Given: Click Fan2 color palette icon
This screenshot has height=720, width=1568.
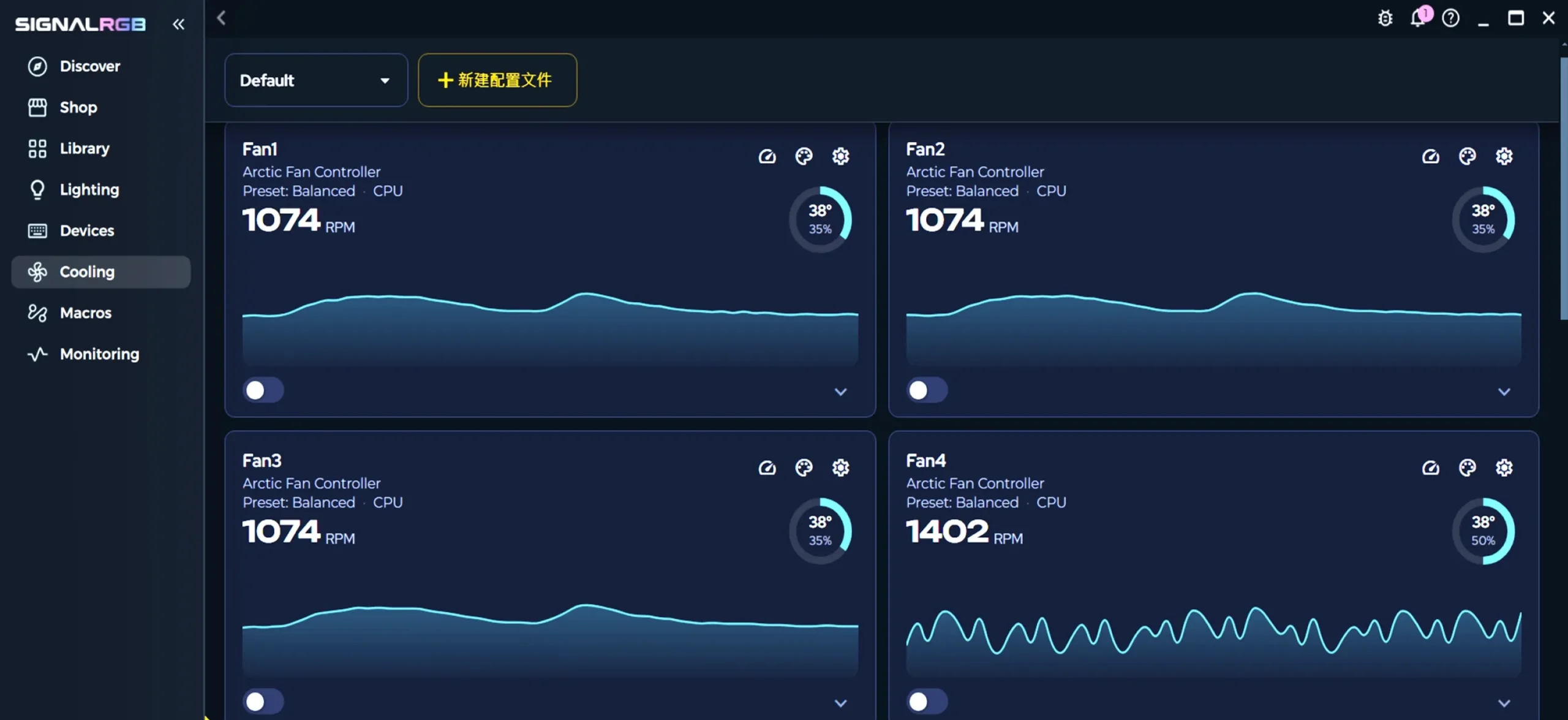Looking at the screenshot, I should pyautogui.click(x=1467, y=156).
